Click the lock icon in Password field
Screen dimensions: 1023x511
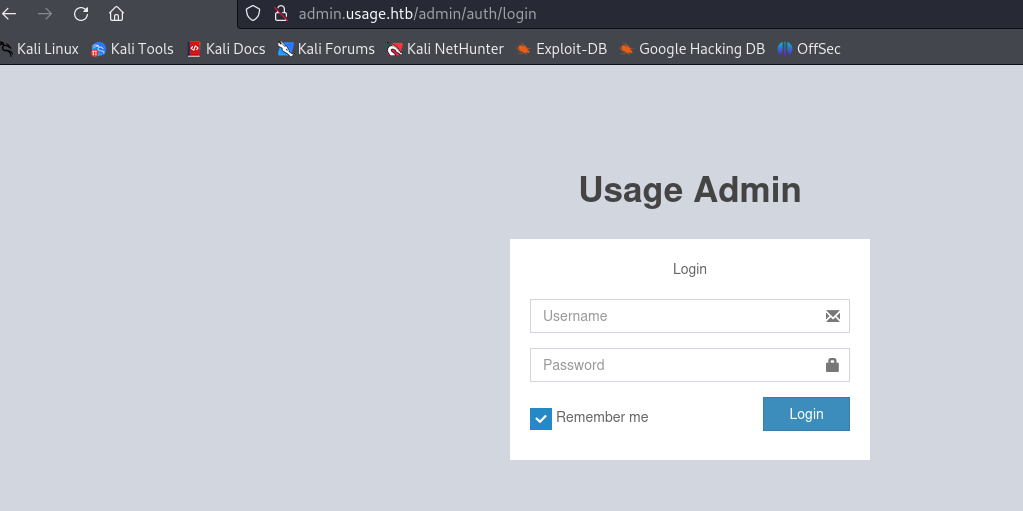click(832, 365)
